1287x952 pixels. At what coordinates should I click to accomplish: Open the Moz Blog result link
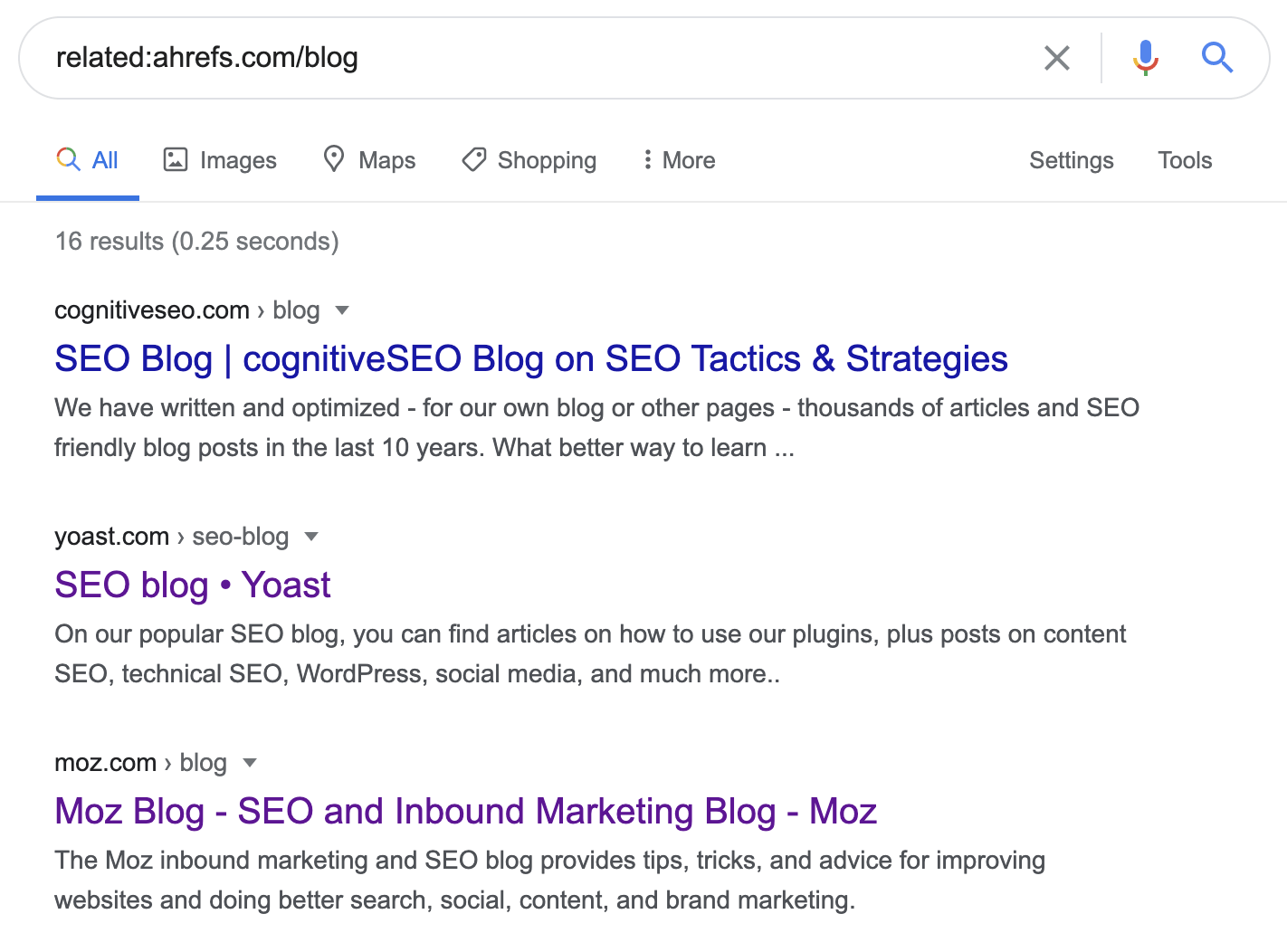coord(465,812)
